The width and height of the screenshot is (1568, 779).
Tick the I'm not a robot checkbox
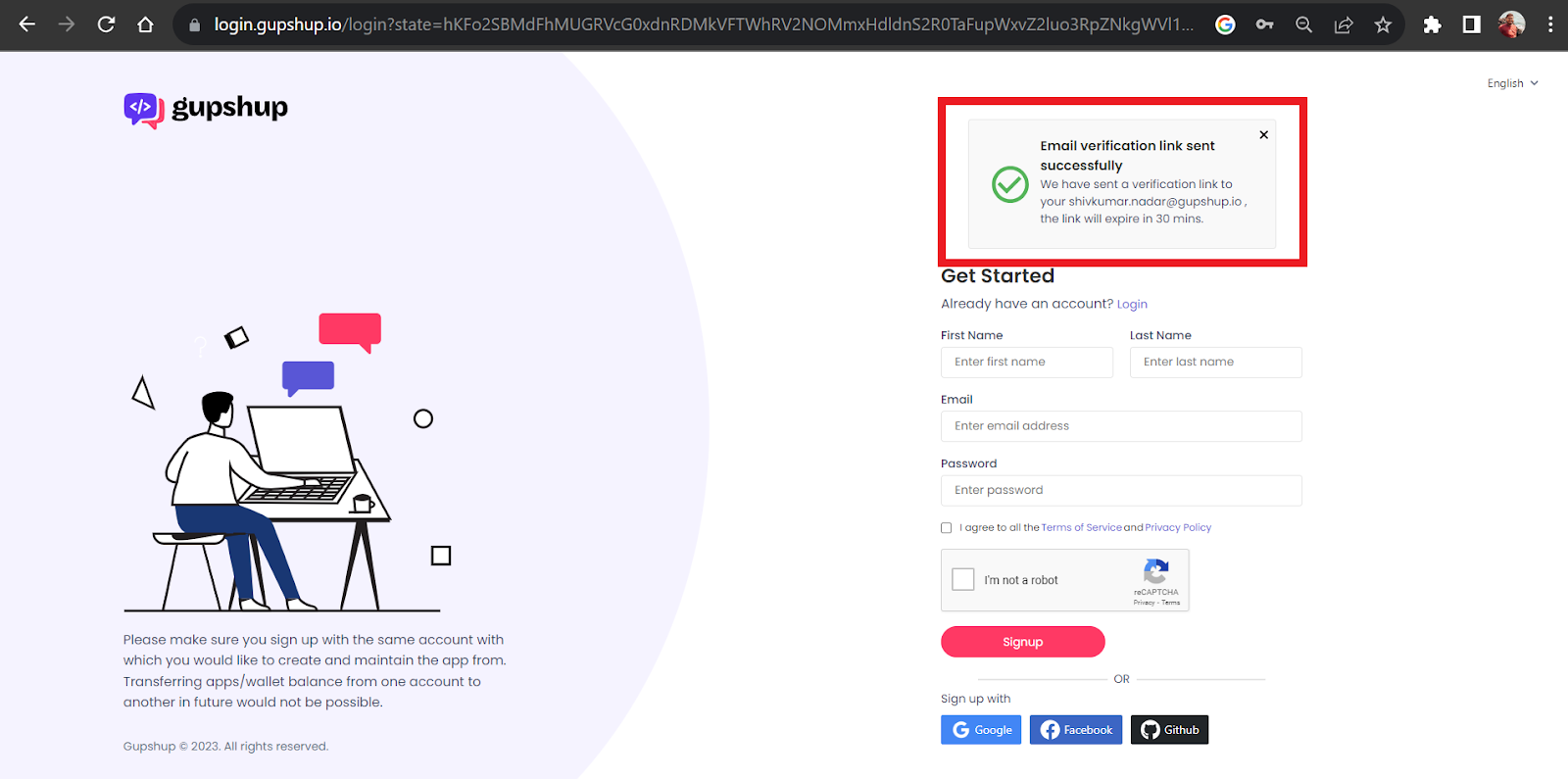pos(963,579)
